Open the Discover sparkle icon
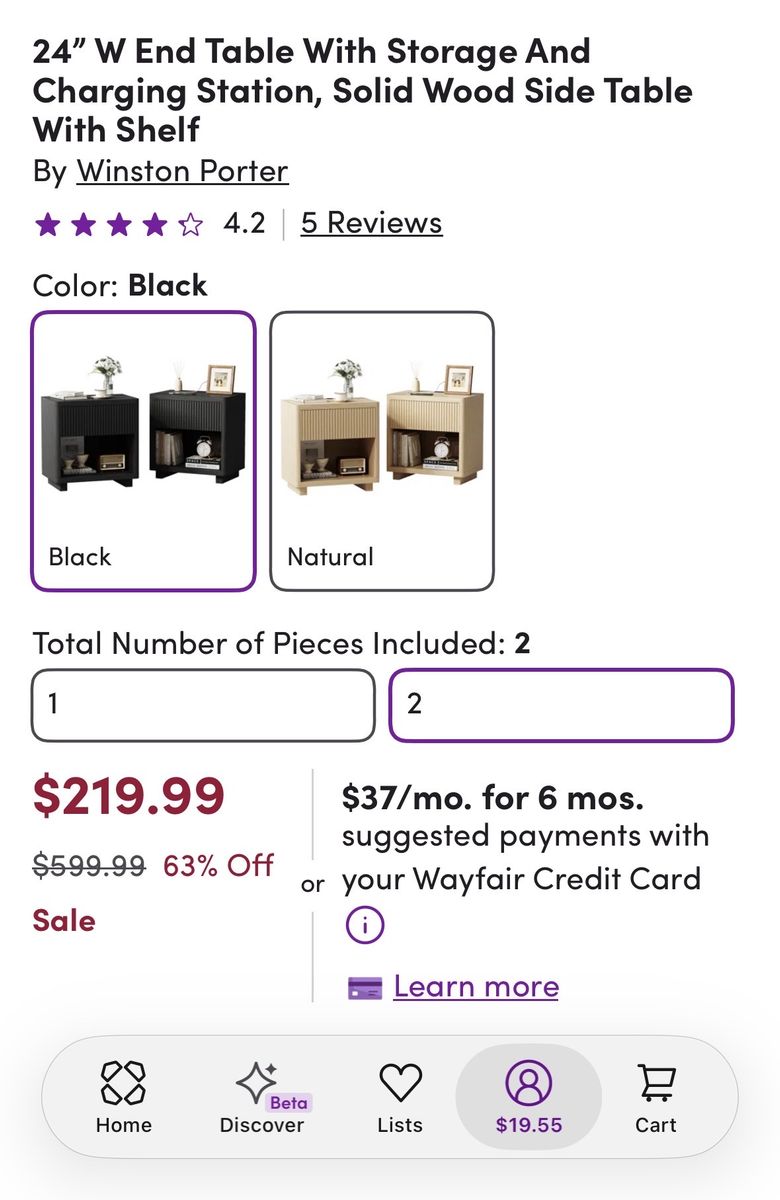 pyautogui.click(x=256, y=1083)
